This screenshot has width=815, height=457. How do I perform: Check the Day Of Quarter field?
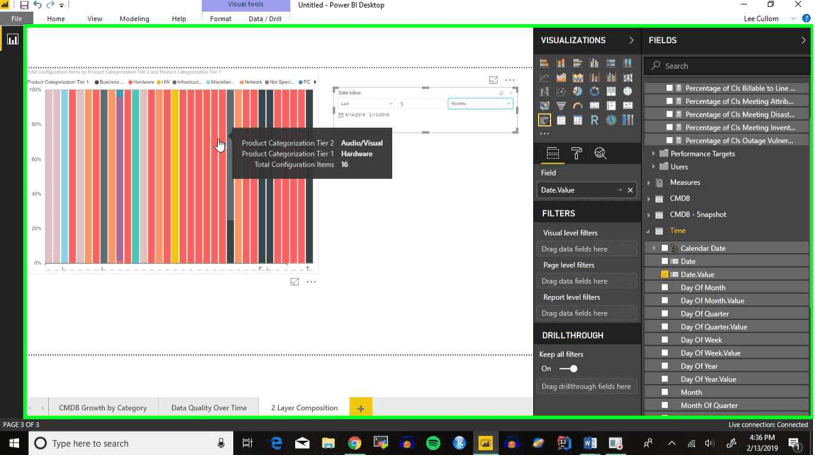click(x=665, y=314)
